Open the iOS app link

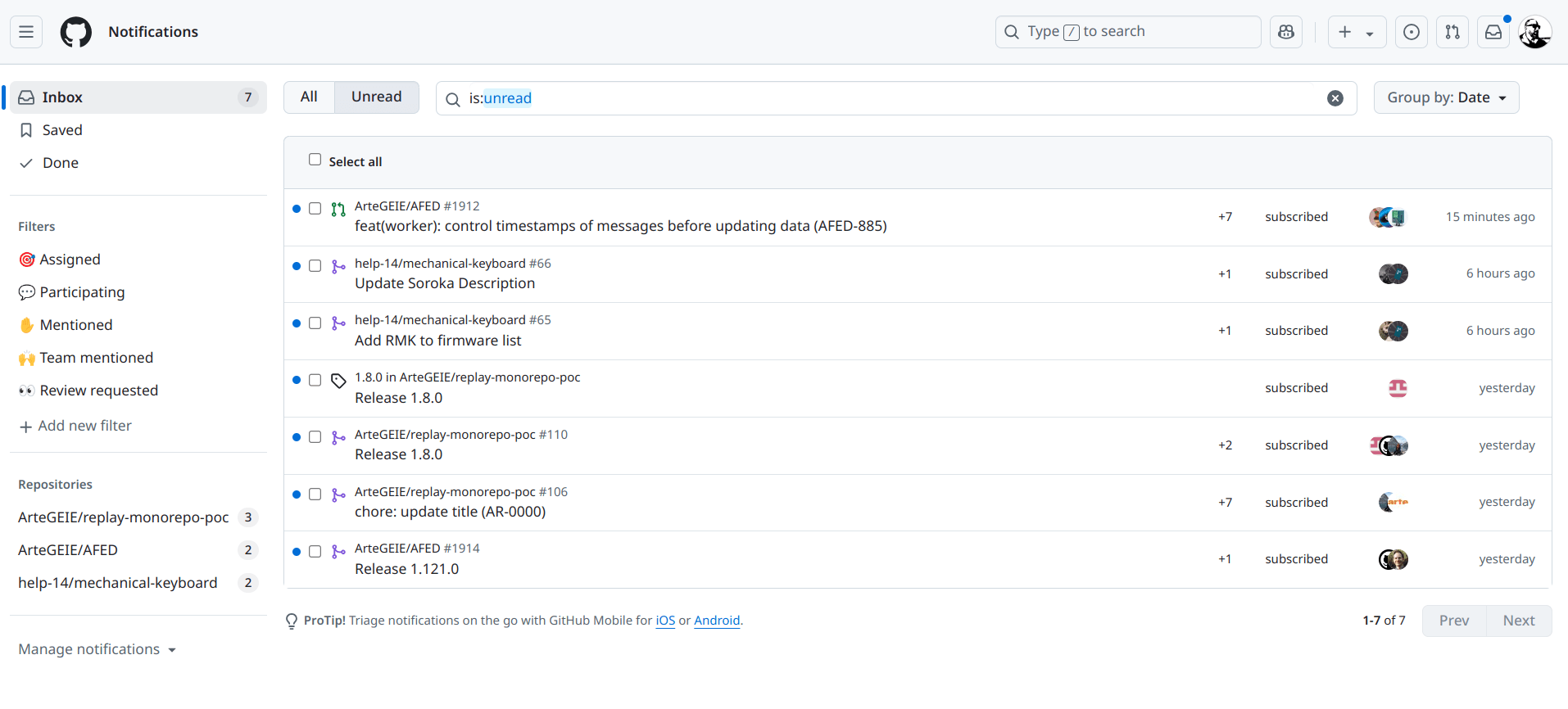(x=665, y=621)
